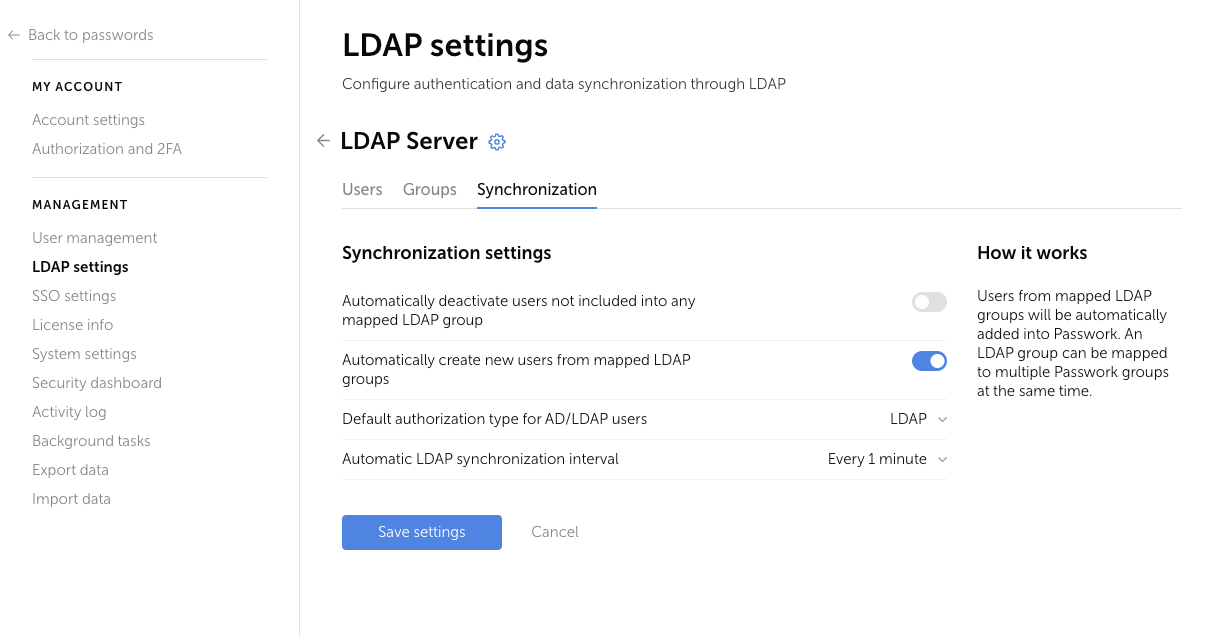Viewport: 1212px width, 637px height.
Task: Go to Export data
Action: [70, 469]
